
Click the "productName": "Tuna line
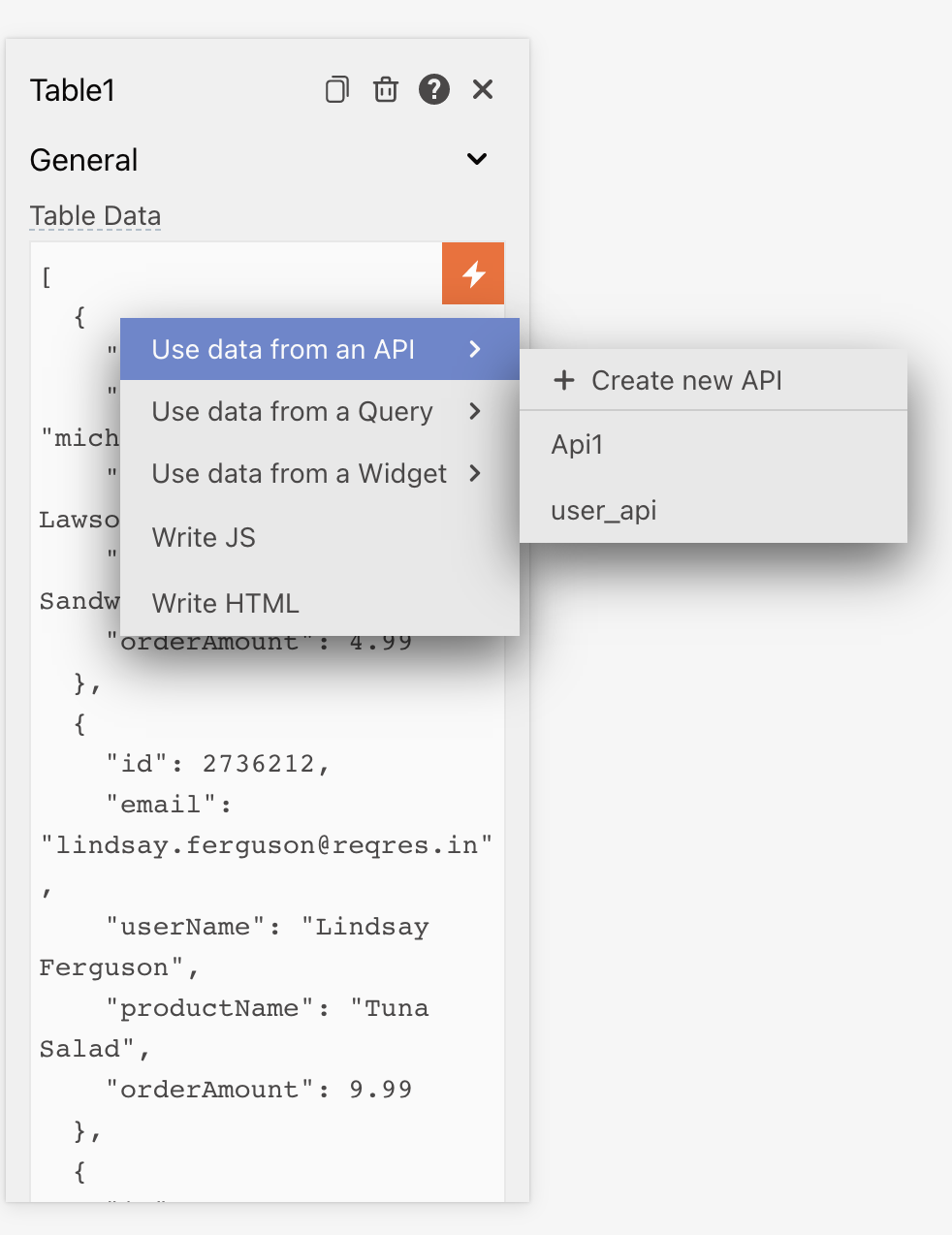pyautogui.click(x=268, y=1008)
